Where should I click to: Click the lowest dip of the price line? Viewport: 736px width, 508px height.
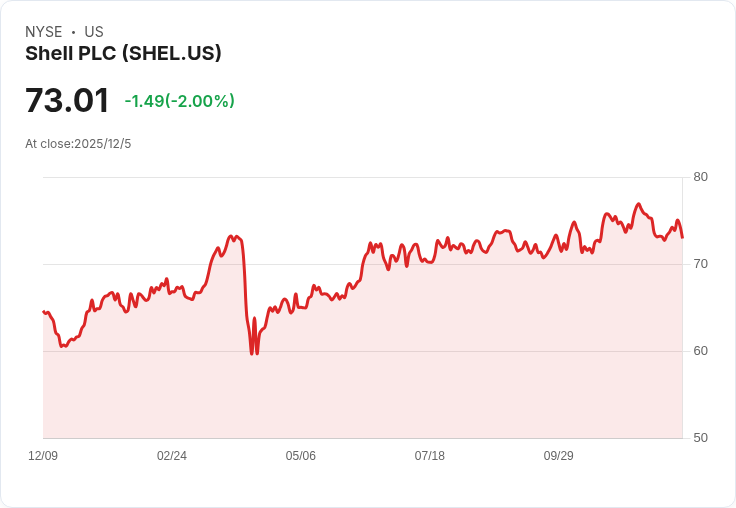tap(252, 354)
